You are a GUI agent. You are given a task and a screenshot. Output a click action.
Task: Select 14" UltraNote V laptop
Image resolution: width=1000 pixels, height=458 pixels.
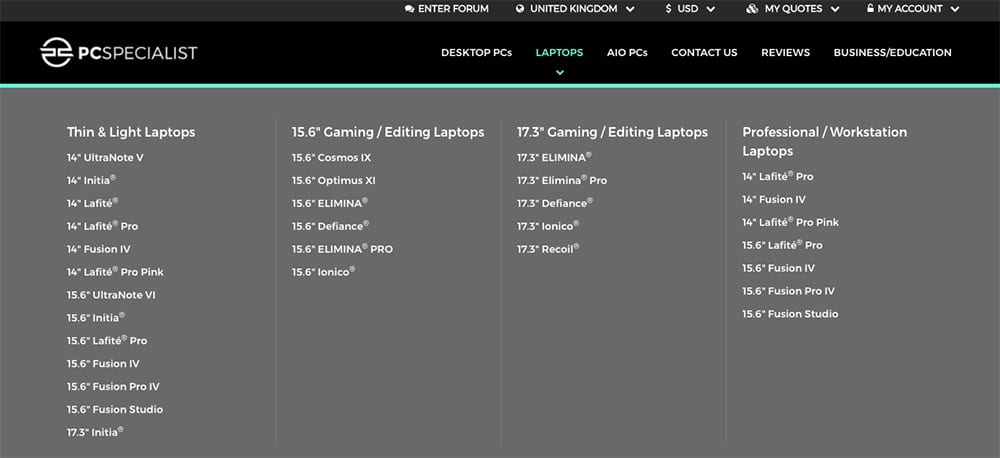pyautogui.click(x=105, y=158)
